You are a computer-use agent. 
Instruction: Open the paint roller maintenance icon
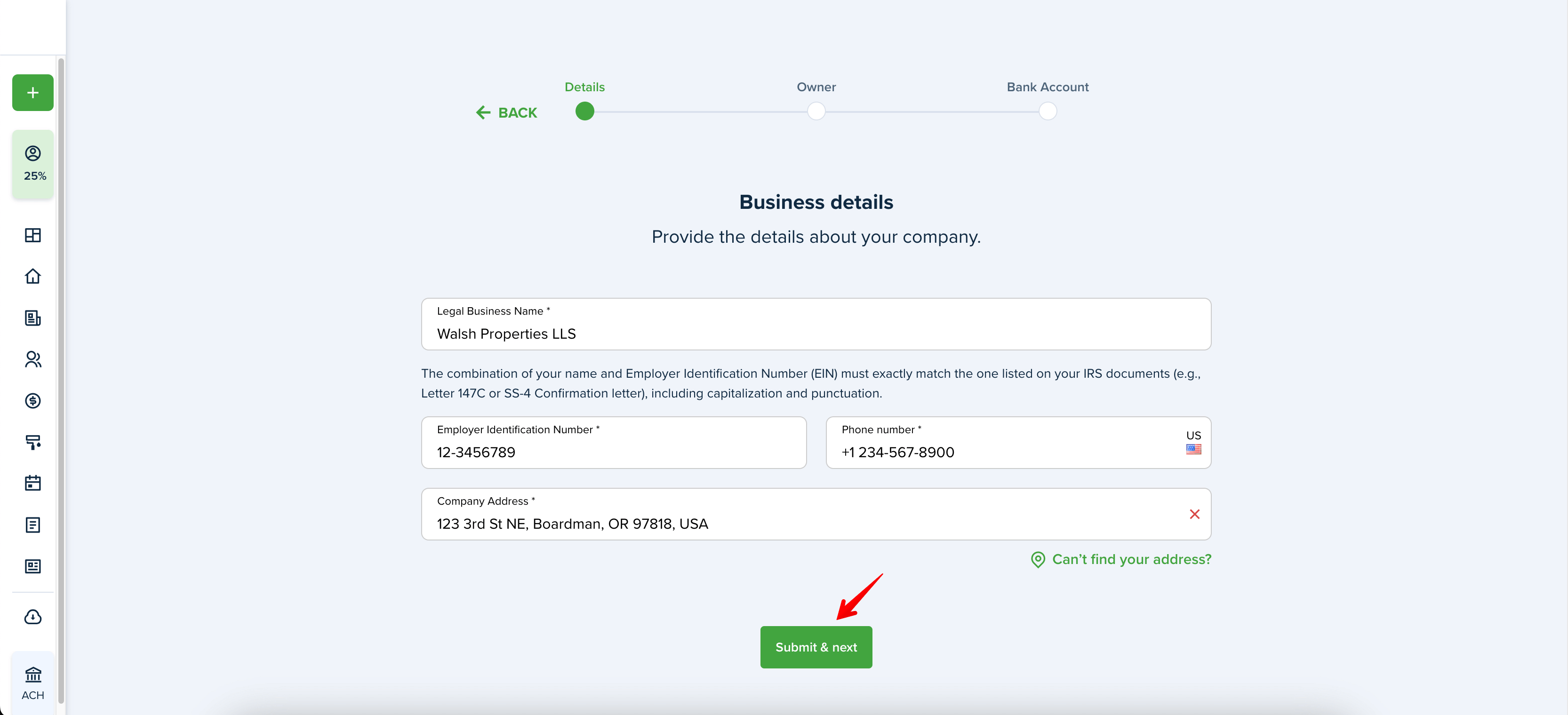(33, 442)
